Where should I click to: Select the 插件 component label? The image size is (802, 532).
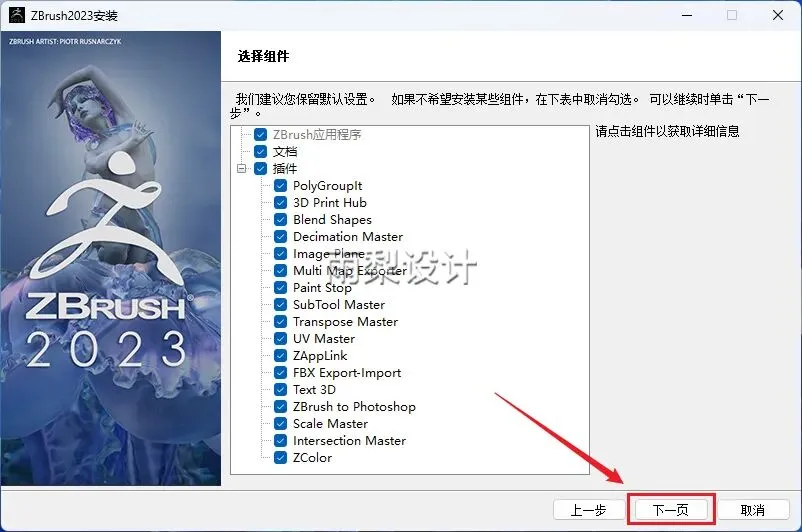click(x=285, y=168)
